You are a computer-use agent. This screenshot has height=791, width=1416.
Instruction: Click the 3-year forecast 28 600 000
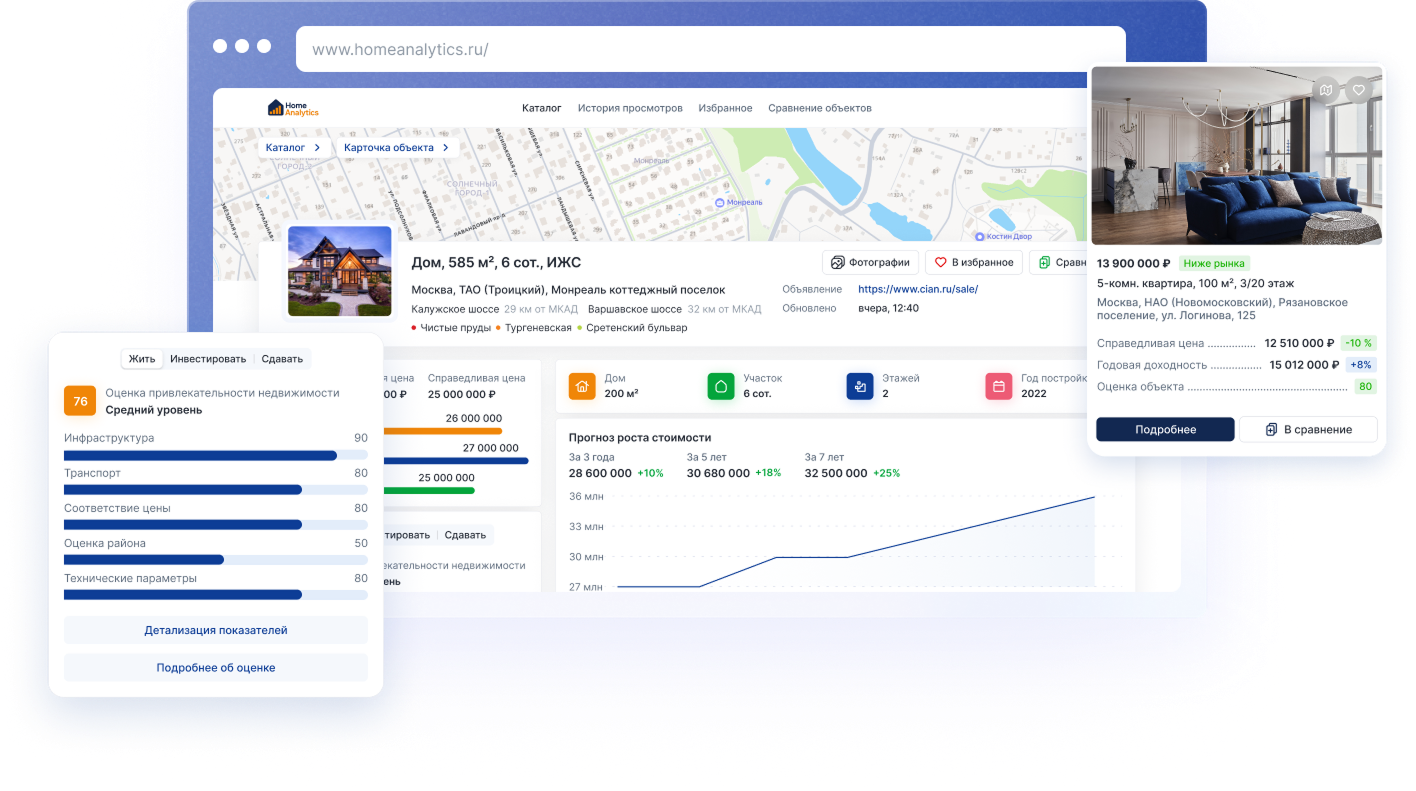[600, 473]
